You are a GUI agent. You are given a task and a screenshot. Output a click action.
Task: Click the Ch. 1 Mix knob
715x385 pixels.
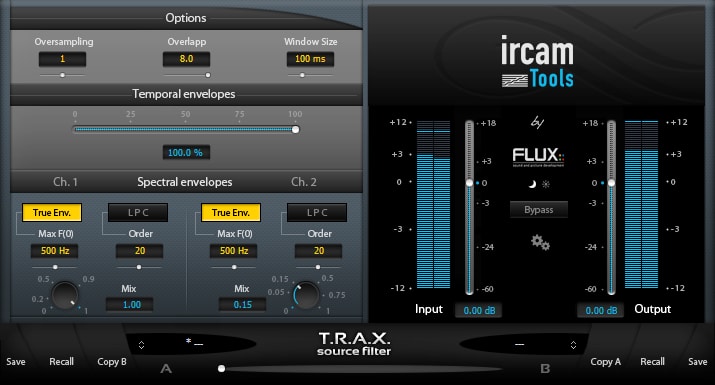point(65,295)
